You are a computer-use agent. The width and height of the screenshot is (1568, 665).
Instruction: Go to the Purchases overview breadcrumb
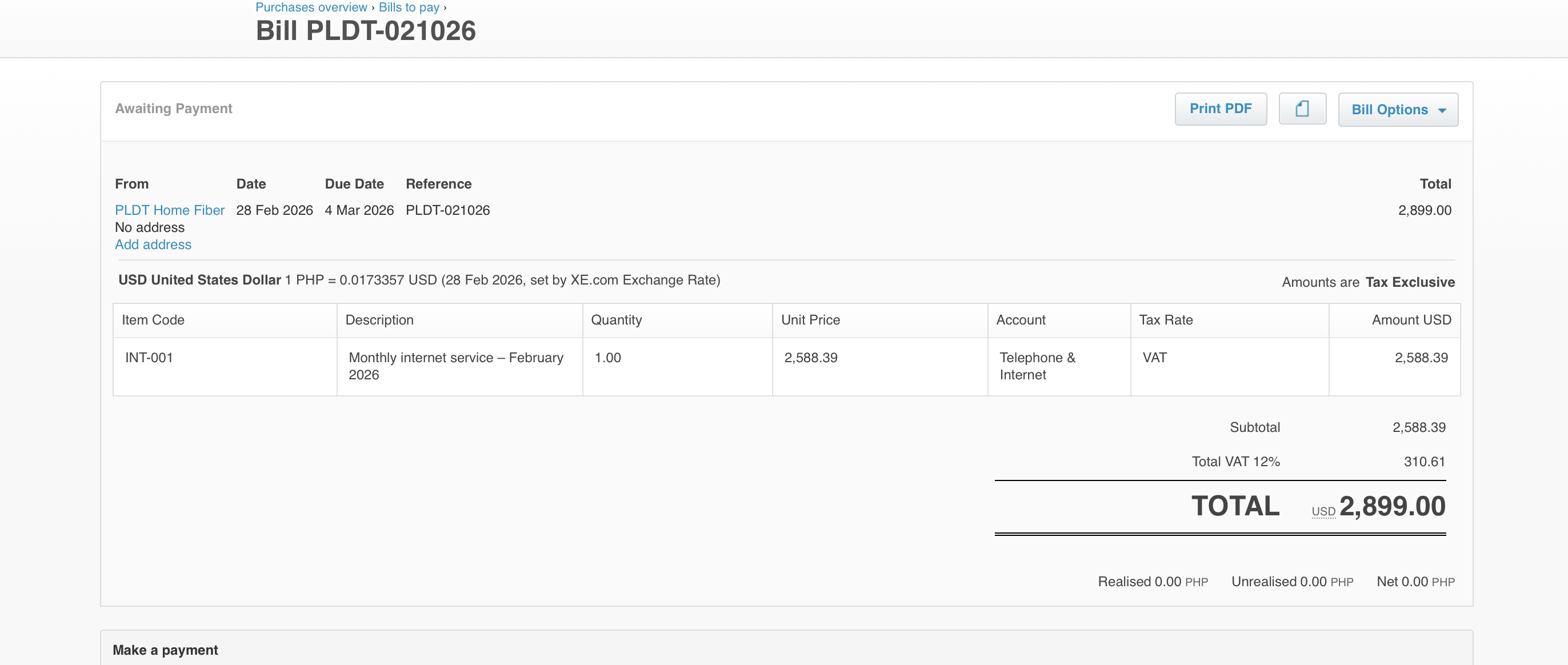pos(311,7)
